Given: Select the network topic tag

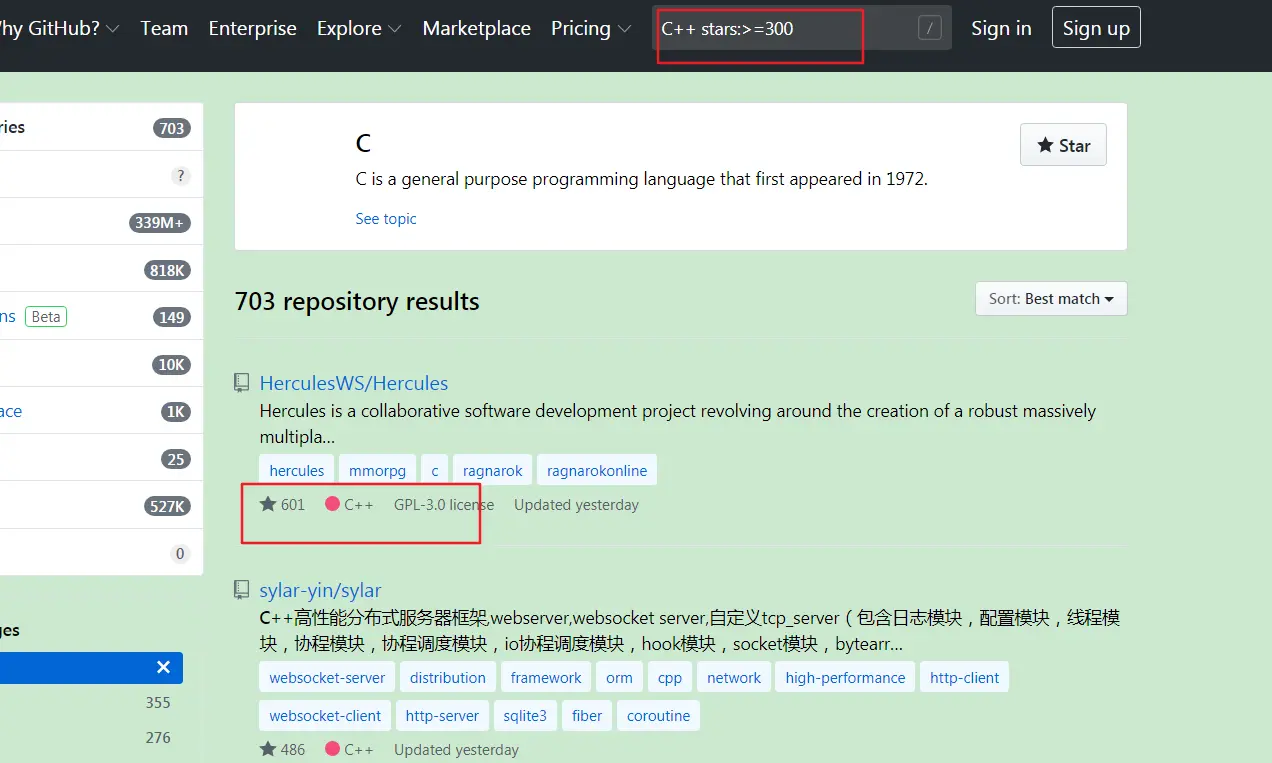Looking at the screenshot, I should (734, 677).
